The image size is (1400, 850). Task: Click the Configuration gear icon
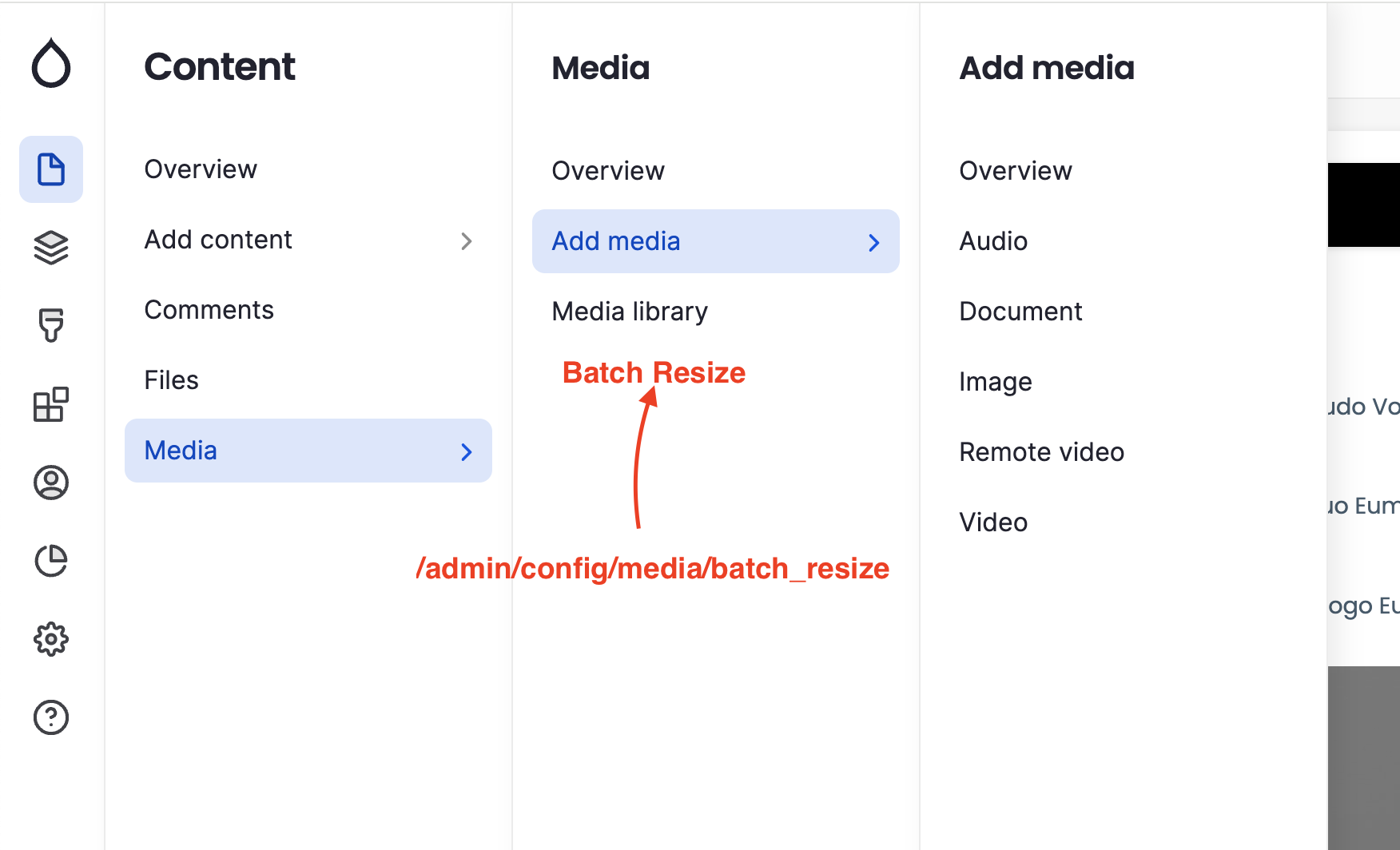click(x=50, y=638)
